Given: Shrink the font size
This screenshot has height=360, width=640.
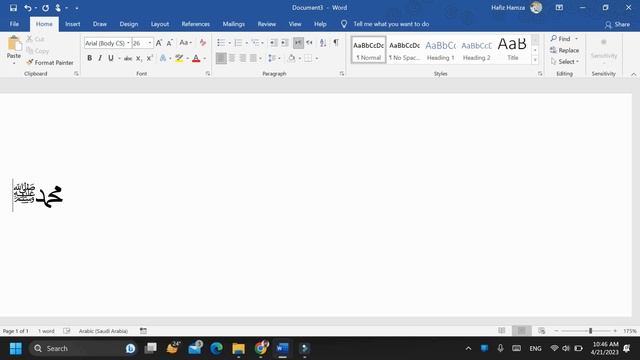Looking at the screenshot, I should pos(170,43).
